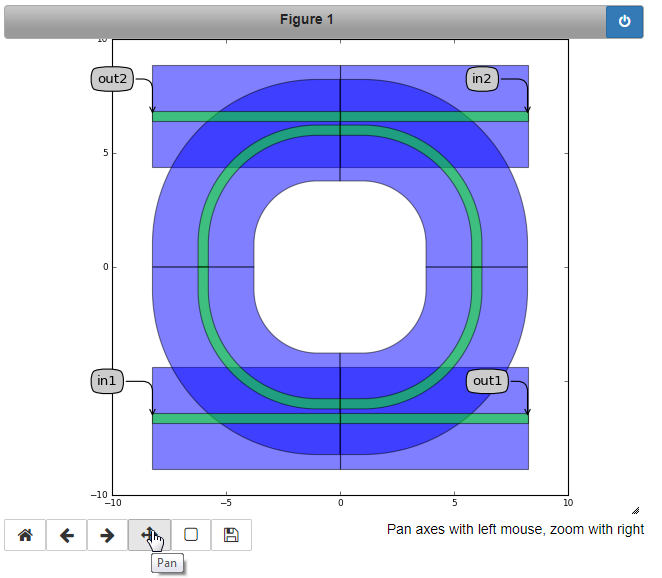The height and width of the screenshot is (578, 662).
Task: Click the in1 port annotation
Action: [107, 381]
